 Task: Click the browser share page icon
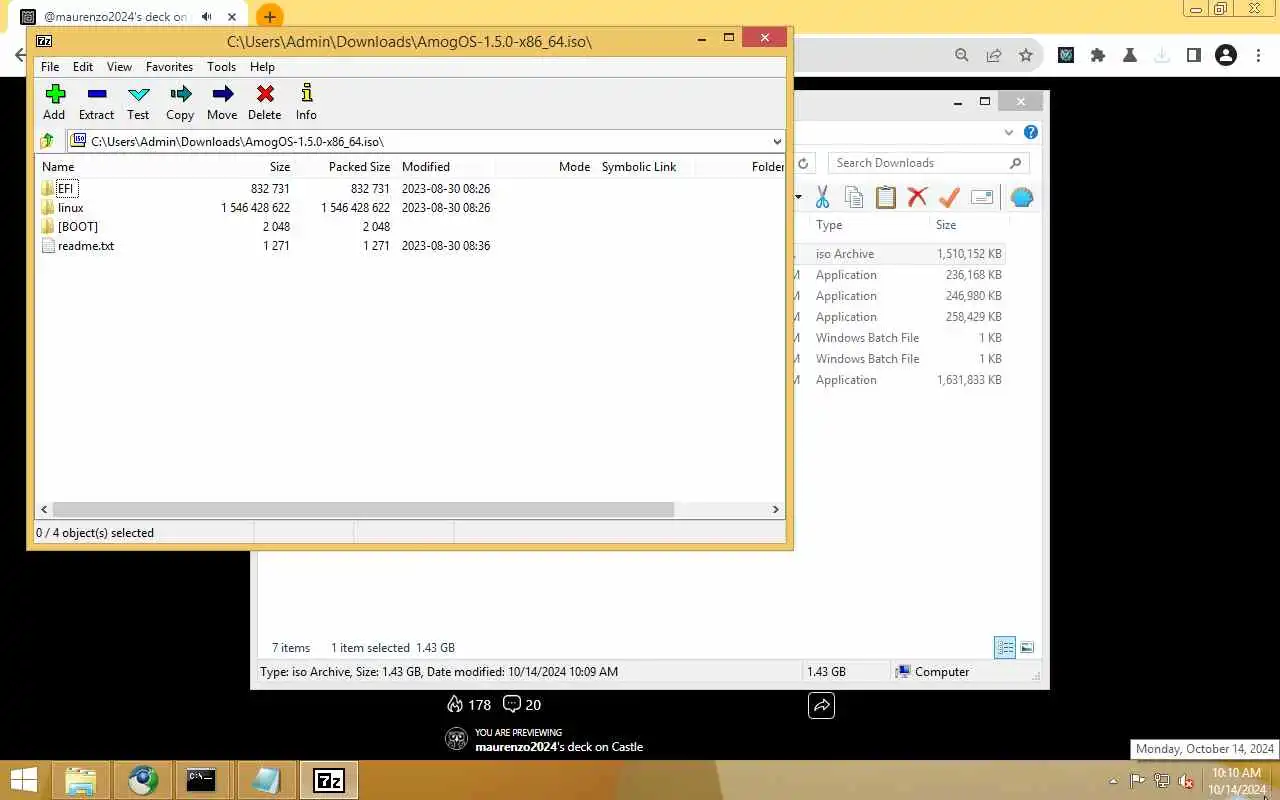(994, 56)
